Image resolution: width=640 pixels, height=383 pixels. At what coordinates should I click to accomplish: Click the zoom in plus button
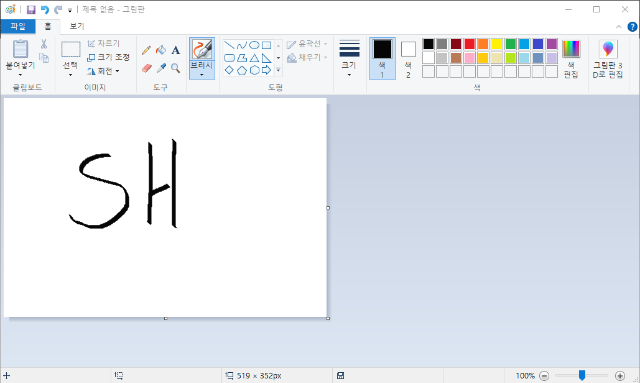coord(620,376)
